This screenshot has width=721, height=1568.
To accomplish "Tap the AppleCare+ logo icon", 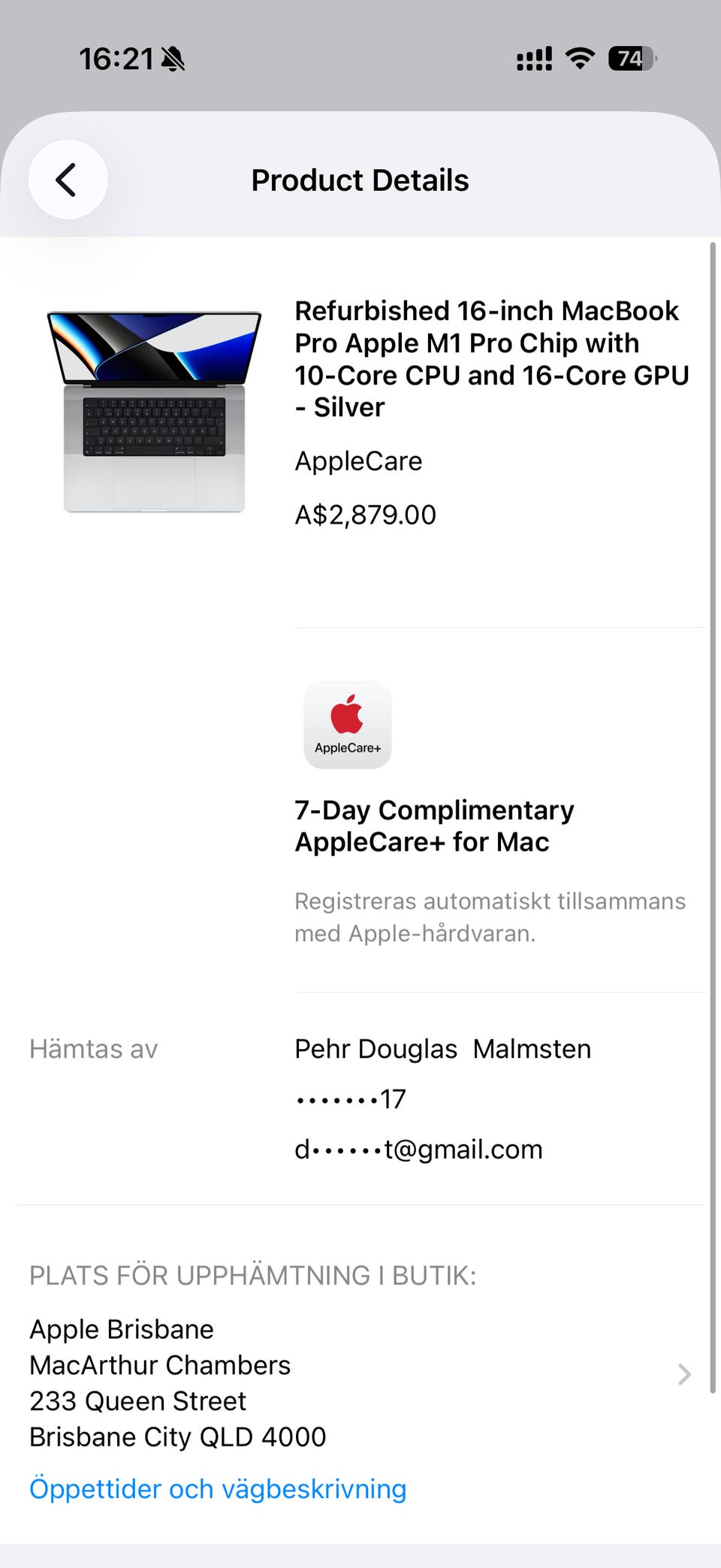I will click(x=347, y=724).
